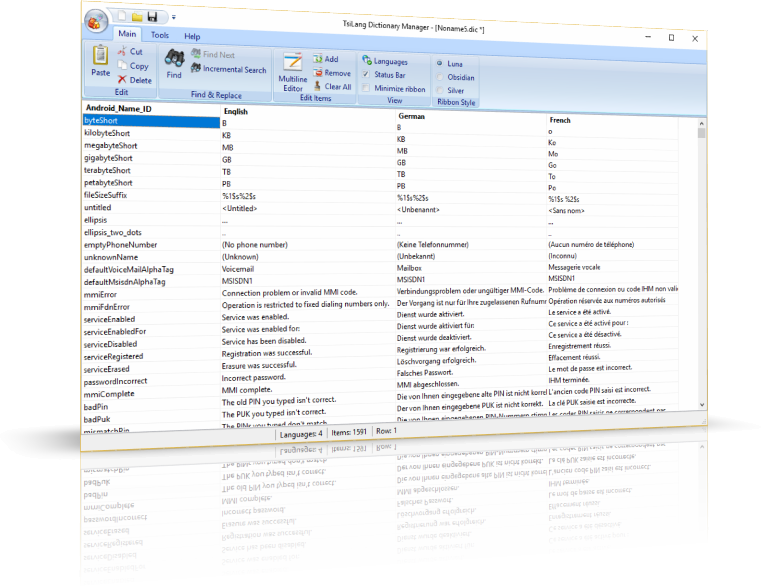This screenshot has width=761, height=586.
Task: Select the gigabyteShort row
Action: (x=151, y=158)
